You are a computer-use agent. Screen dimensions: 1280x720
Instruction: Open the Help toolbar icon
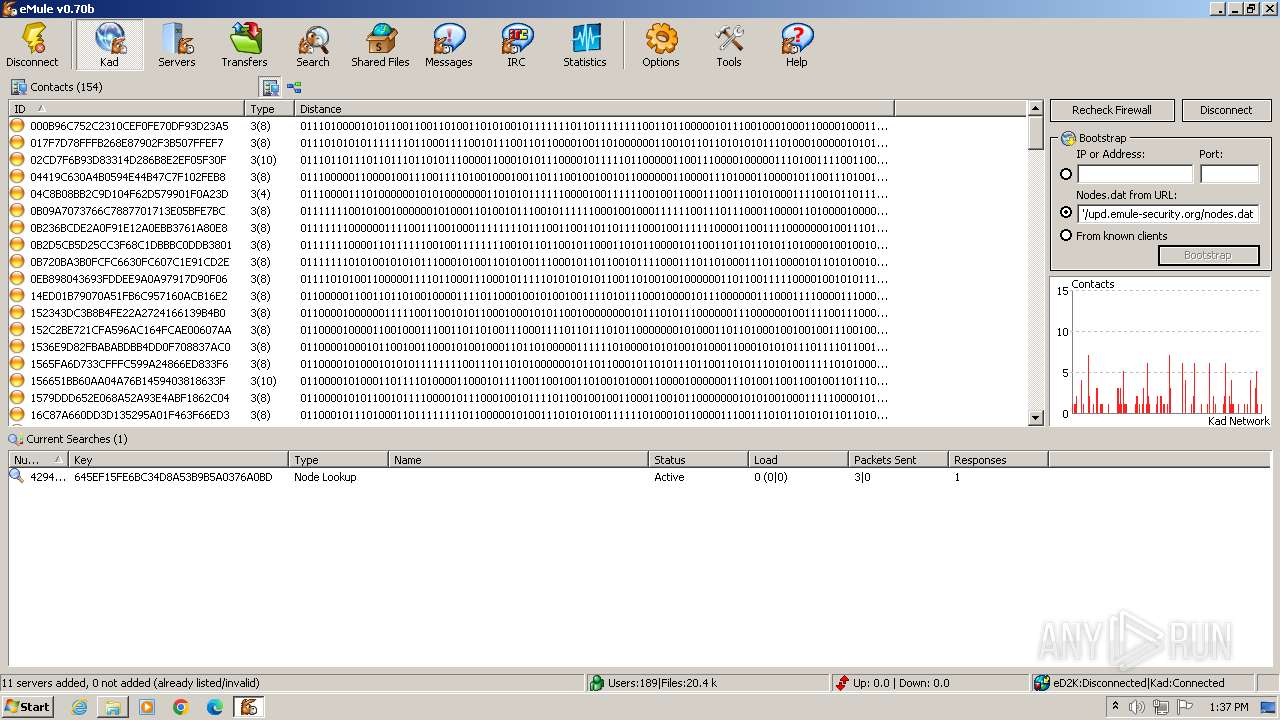click(x=797, y=46)
